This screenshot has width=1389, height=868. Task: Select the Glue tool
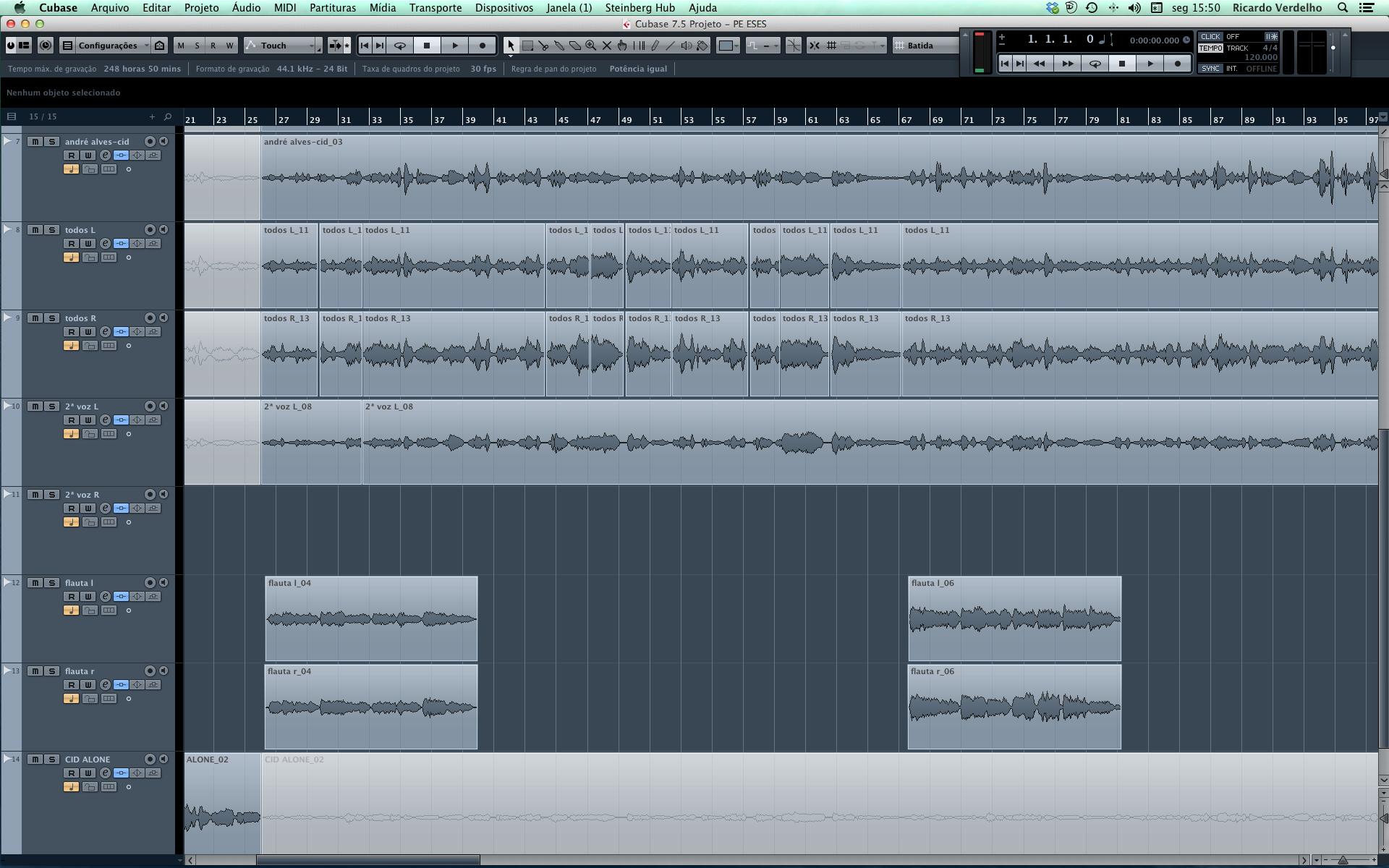pos(559,46)
